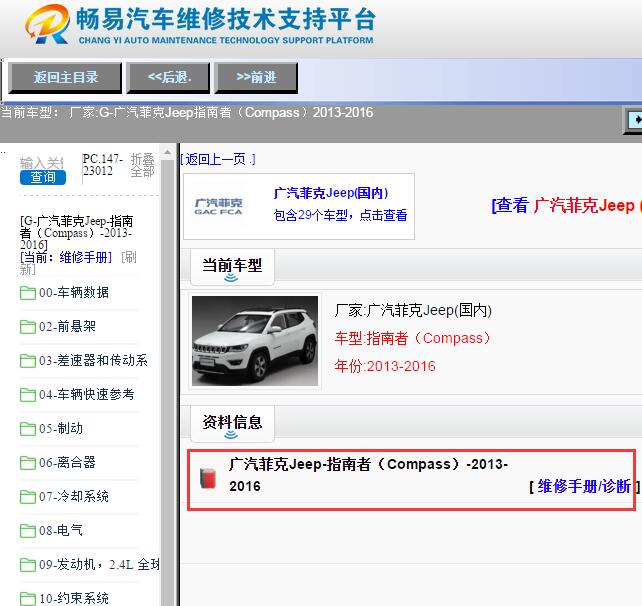Screen dimensions: 642x606
Task: Go back with the <<后退 button
Action: coord(168,77)
